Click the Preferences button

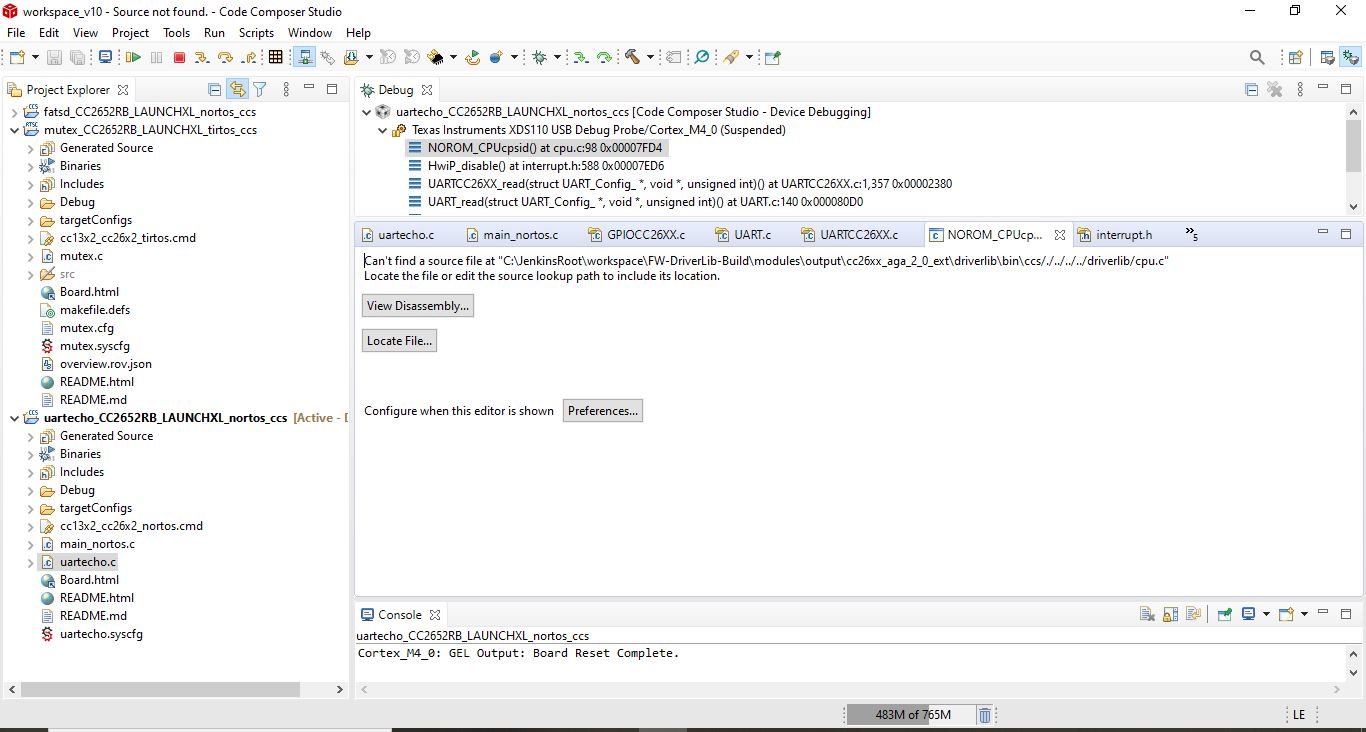pos(603,411)
